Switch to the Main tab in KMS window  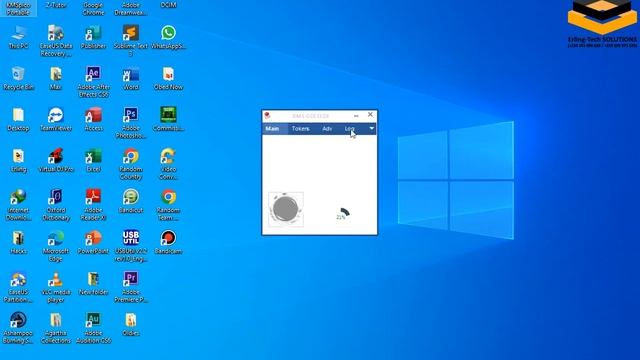[272, 129]
